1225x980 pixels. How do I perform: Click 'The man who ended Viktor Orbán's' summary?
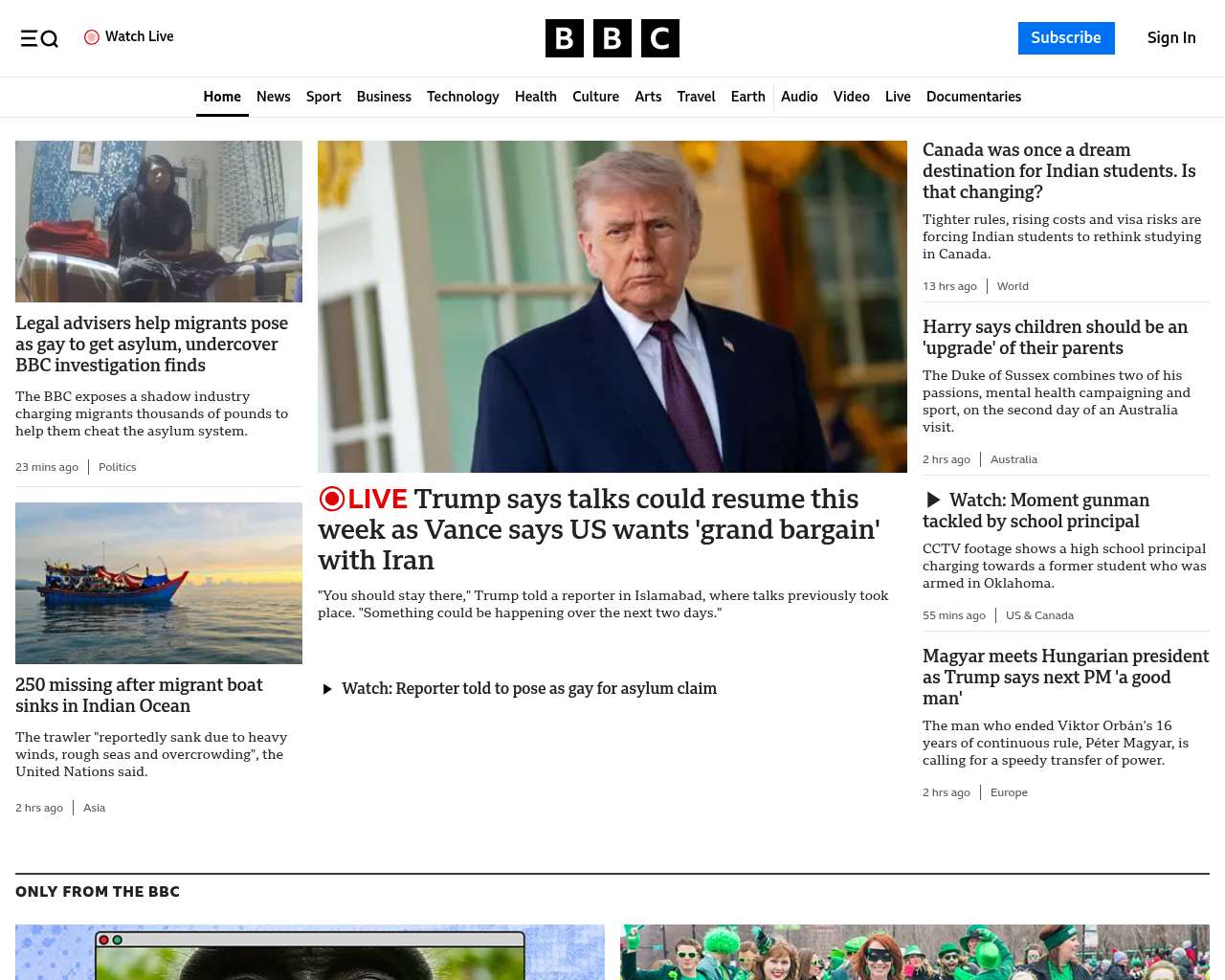[1056, 743]
